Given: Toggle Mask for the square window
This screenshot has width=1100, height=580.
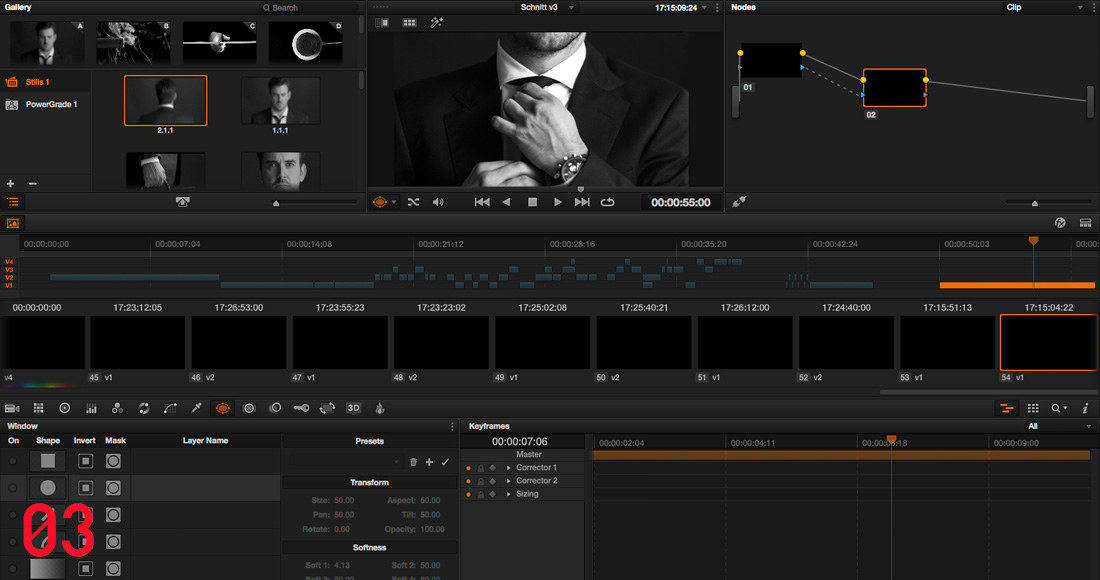Looking at the screenshot, I should click(113, 461).
